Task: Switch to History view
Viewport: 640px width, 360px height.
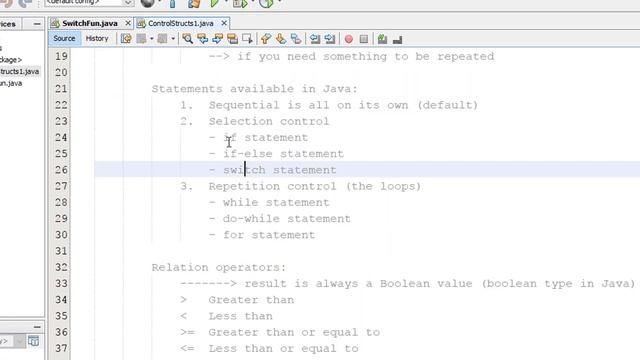Action: click(x=97, y=38)
